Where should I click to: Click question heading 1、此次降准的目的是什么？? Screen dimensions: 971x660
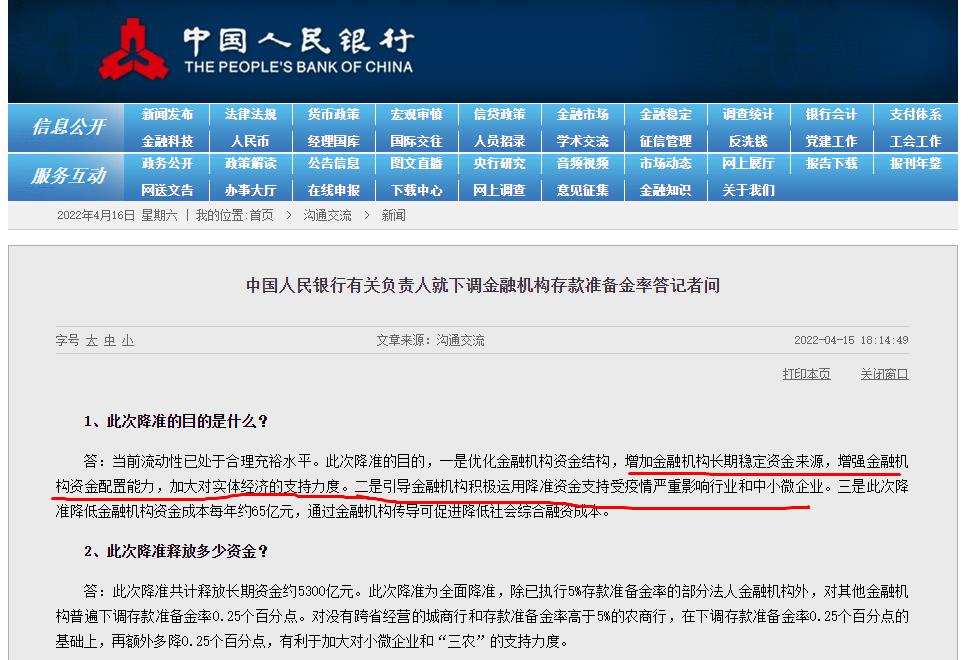176,422
